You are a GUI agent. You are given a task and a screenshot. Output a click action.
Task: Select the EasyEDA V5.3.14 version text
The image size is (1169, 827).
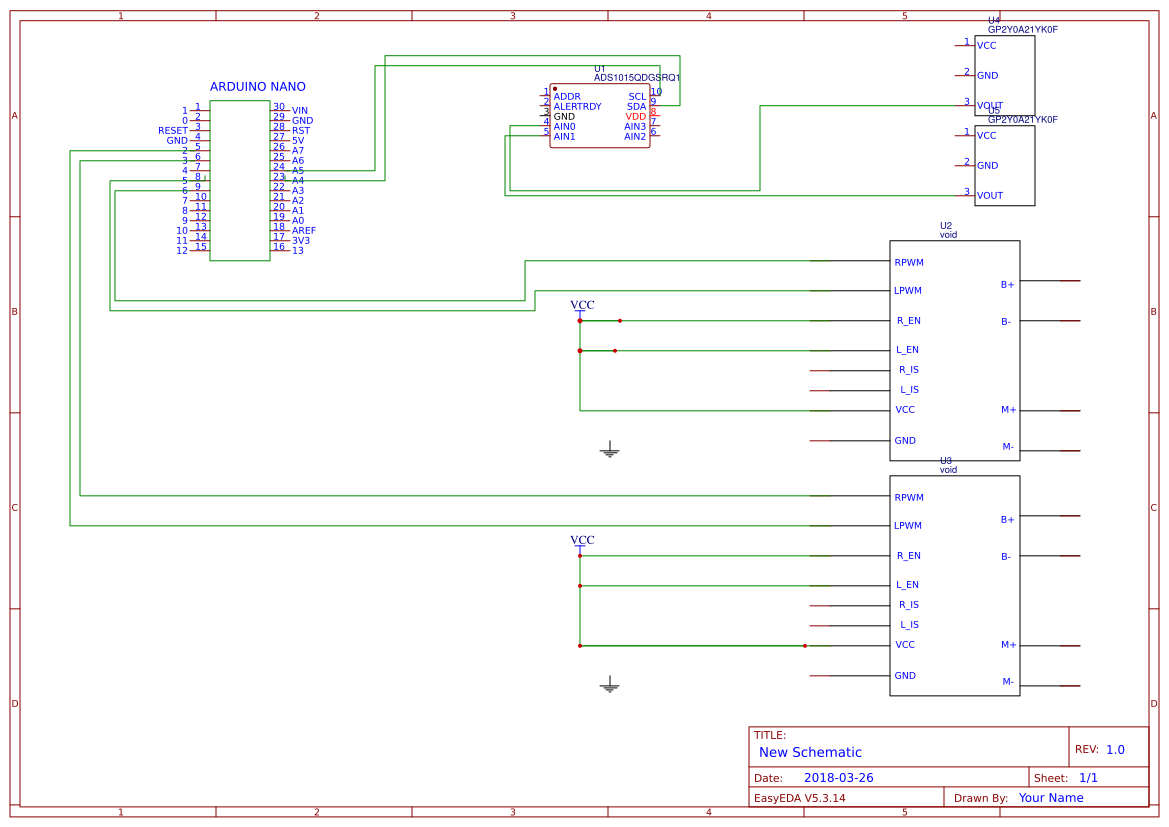point(800,798)
